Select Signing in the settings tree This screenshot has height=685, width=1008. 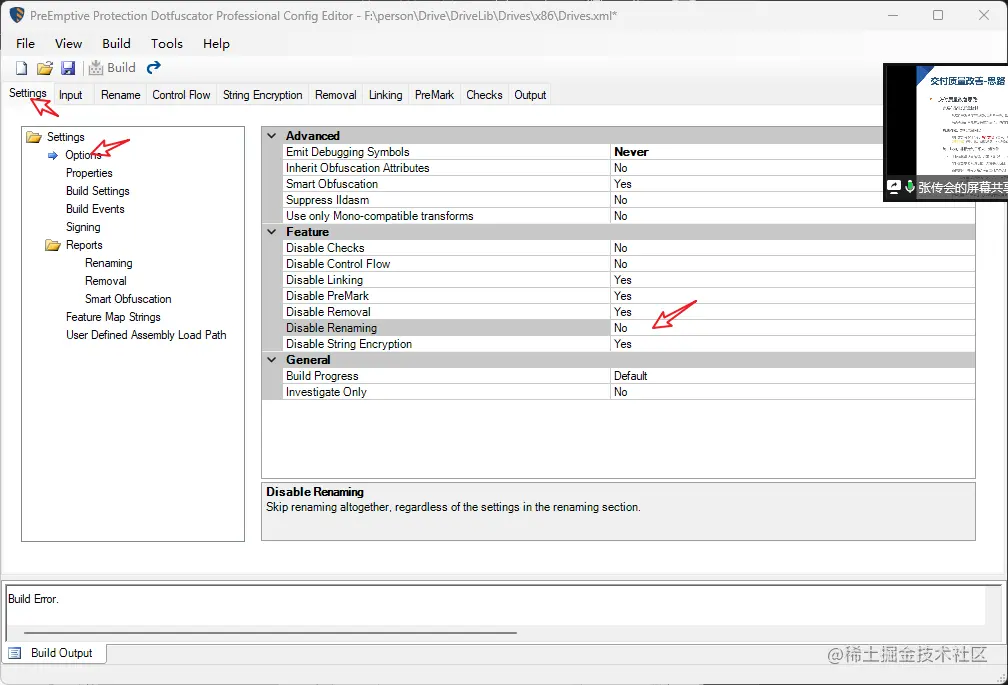point(83,227)
